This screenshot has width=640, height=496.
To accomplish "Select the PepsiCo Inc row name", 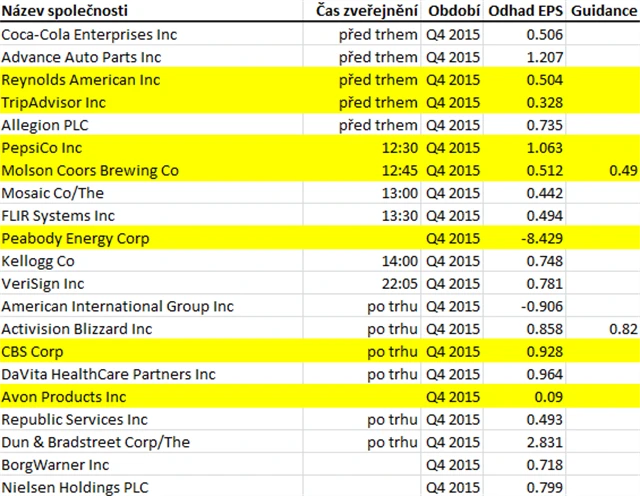I will point(44,148).
